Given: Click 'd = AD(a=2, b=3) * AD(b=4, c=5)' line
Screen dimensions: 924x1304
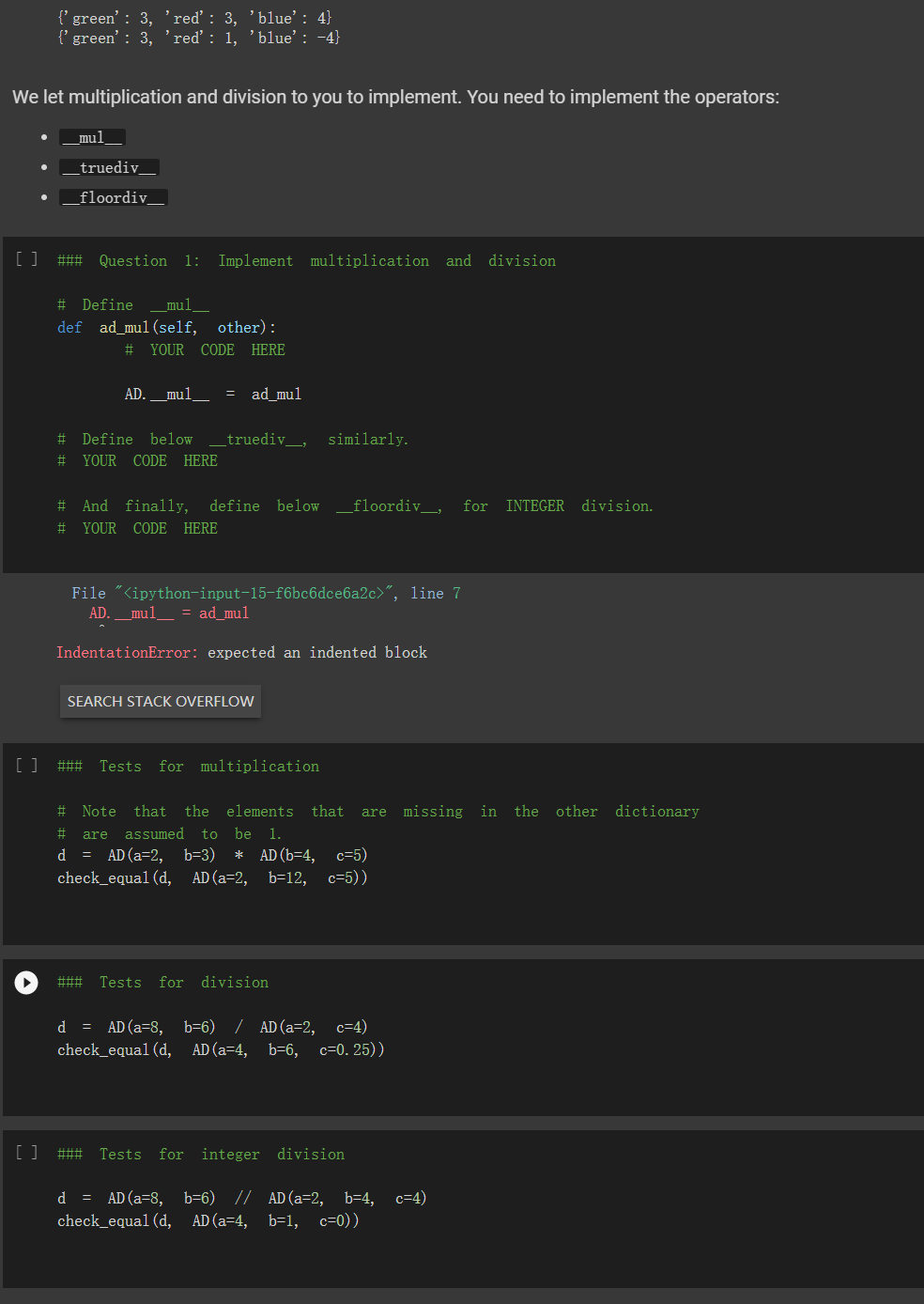Looking at the screenshot, I should coord(212,856).
